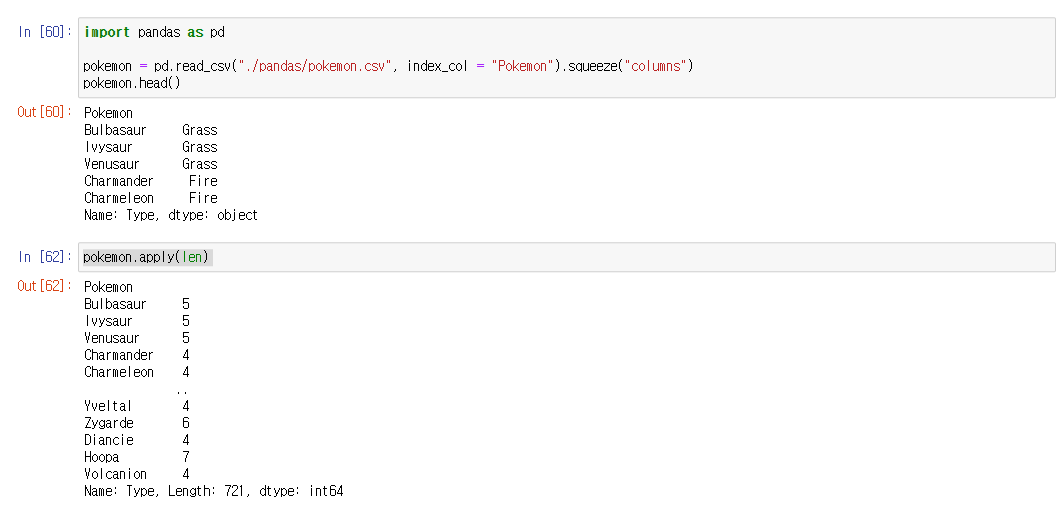1061x505 pixels.
Task: Click the '..' truncation ellipsis in Out[62]
Action: [181, 391]
